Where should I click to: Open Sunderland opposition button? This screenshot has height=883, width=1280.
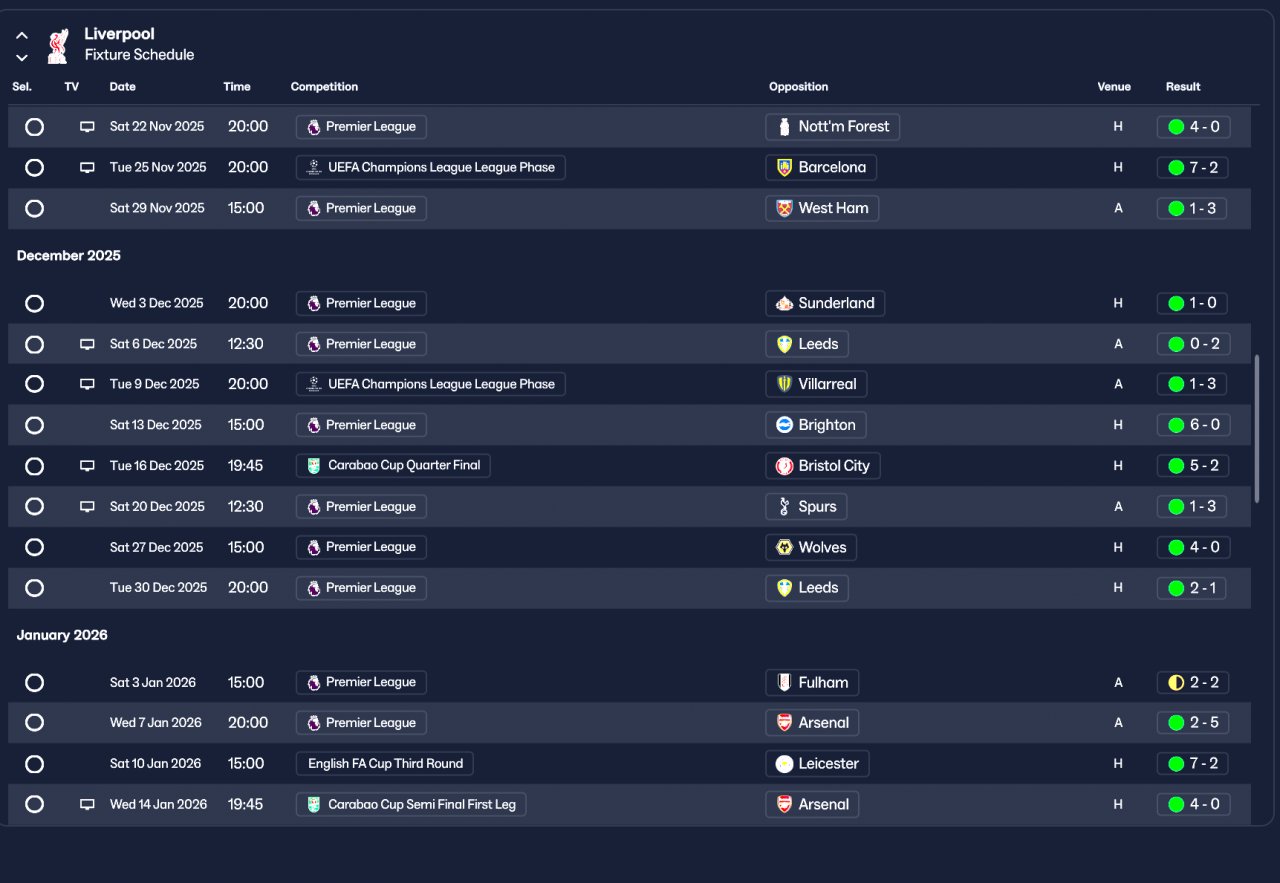coord(825,303)
